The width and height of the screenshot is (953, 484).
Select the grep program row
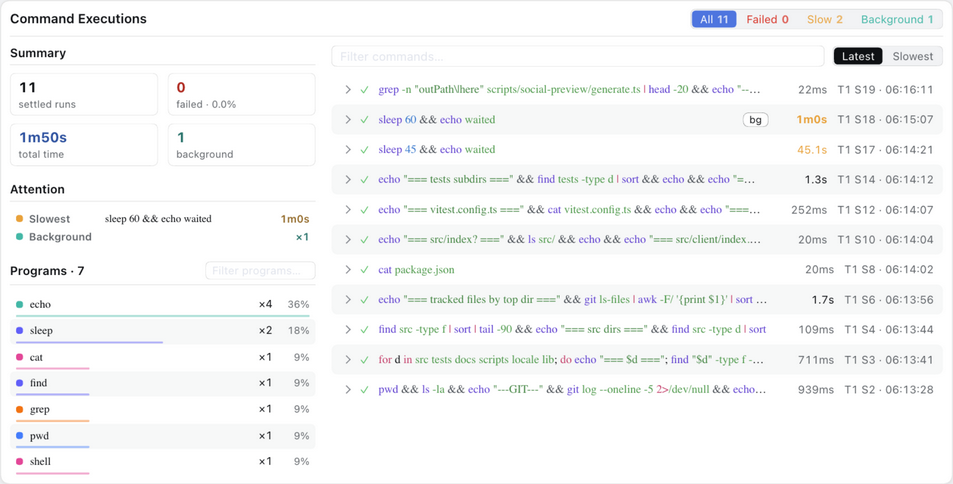click(x=163, y=409)
